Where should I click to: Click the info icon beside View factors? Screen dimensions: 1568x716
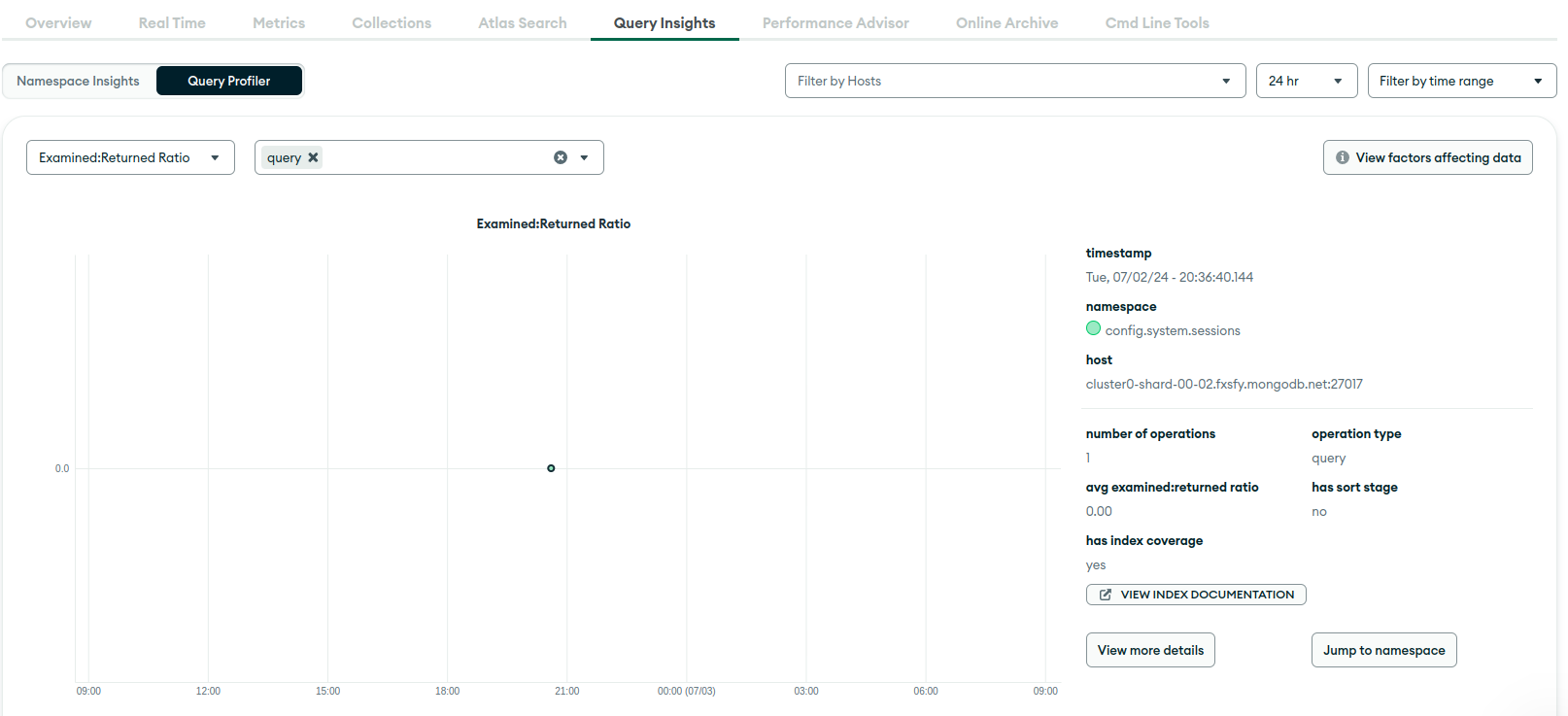click(1343, 157)
